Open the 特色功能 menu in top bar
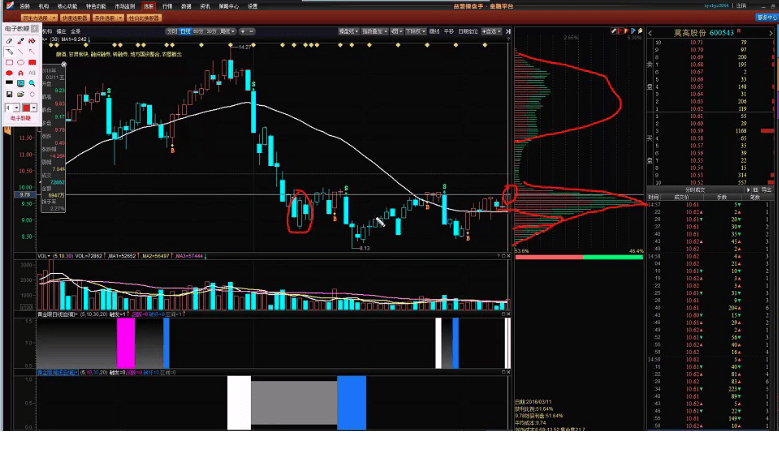Viewport: 779px width, 454px height. pos(96,6)
